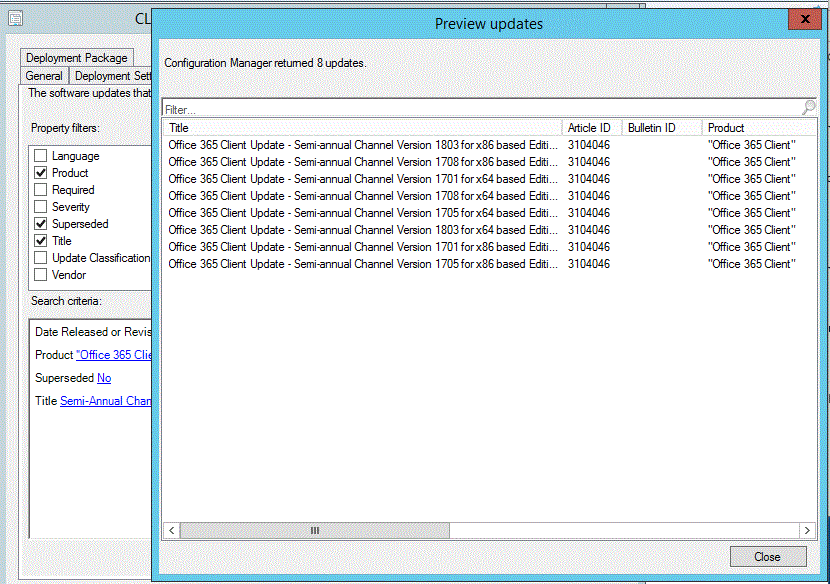
Task: Sort by the Product column header
Action: (759, 128)
